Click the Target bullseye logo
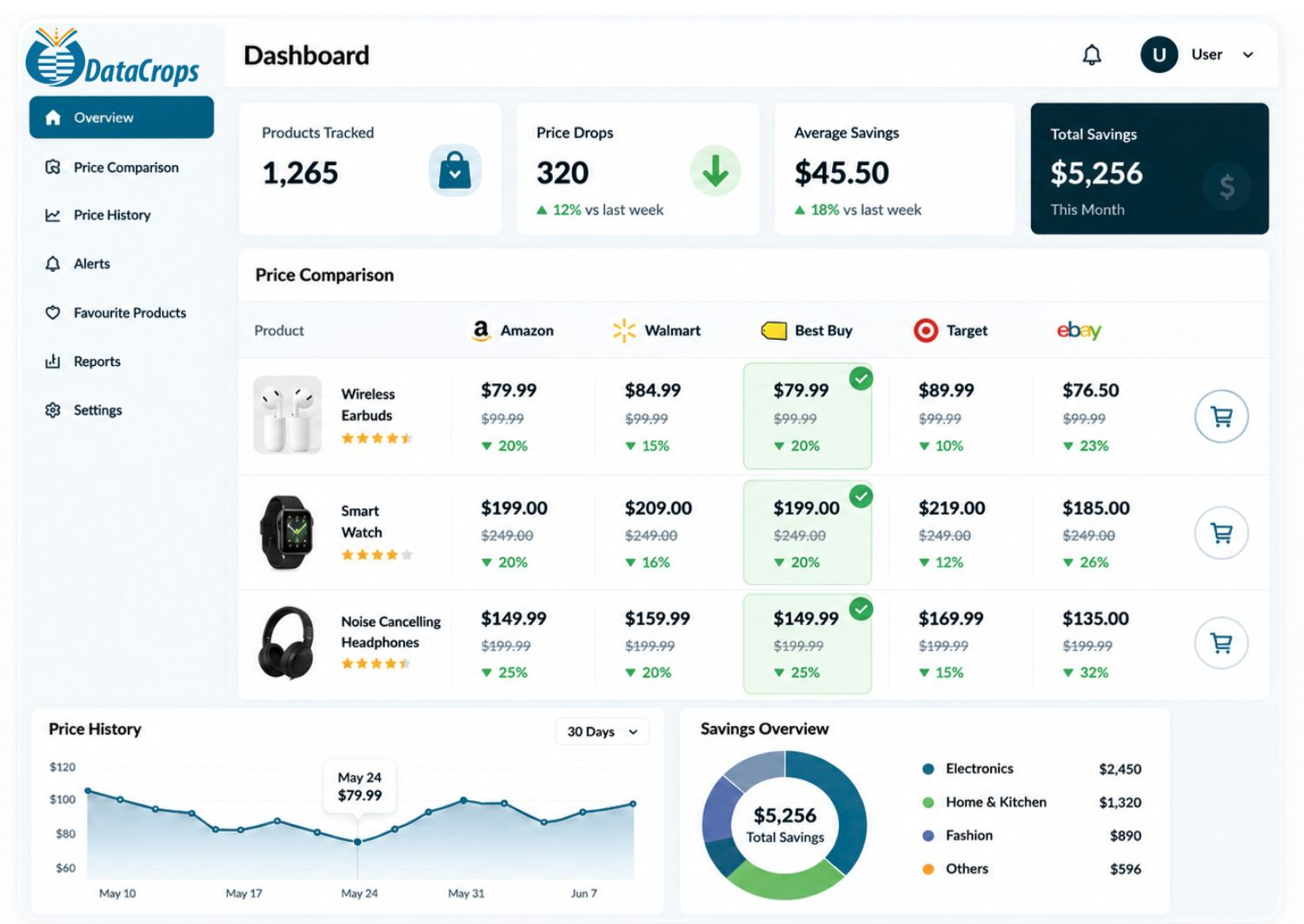 tap(926, 330)
